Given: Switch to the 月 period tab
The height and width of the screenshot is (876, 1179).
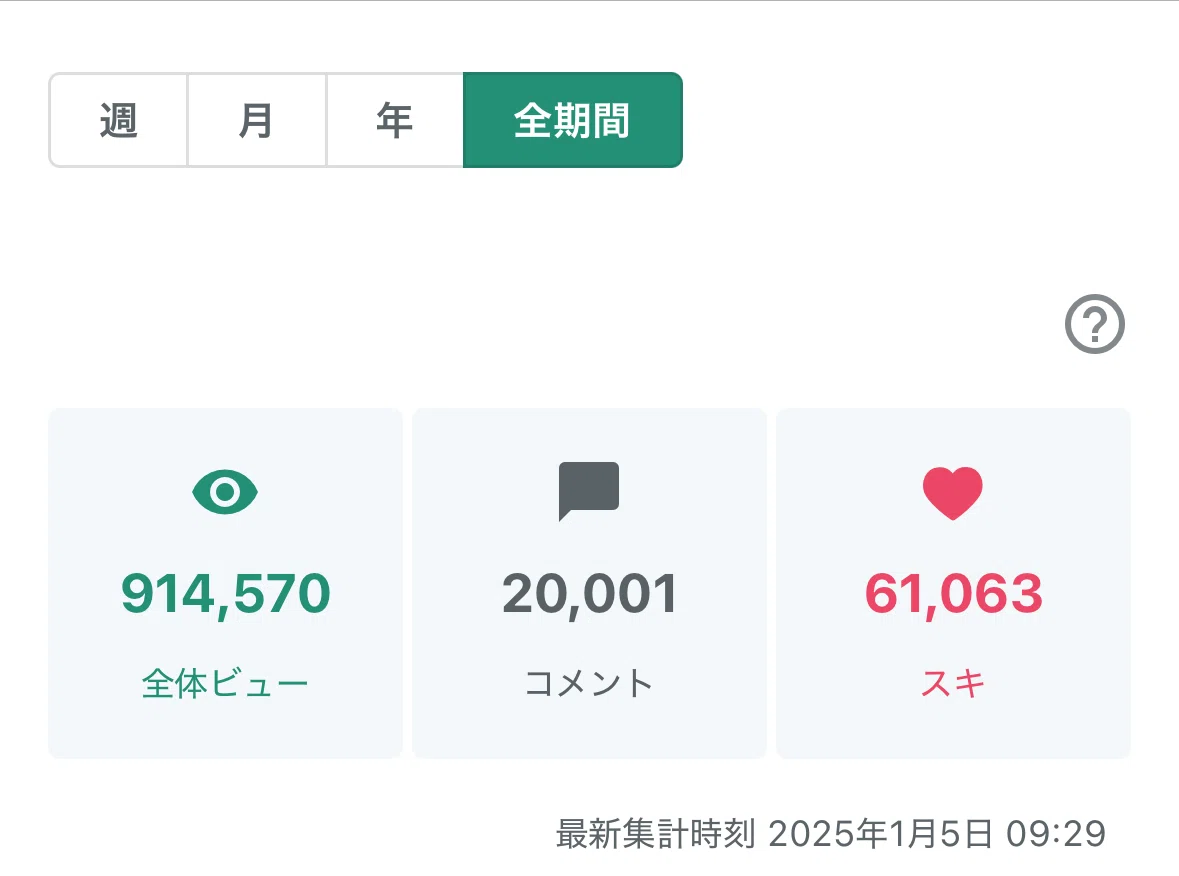Looking at the screenshot, I should coord(256,120).
